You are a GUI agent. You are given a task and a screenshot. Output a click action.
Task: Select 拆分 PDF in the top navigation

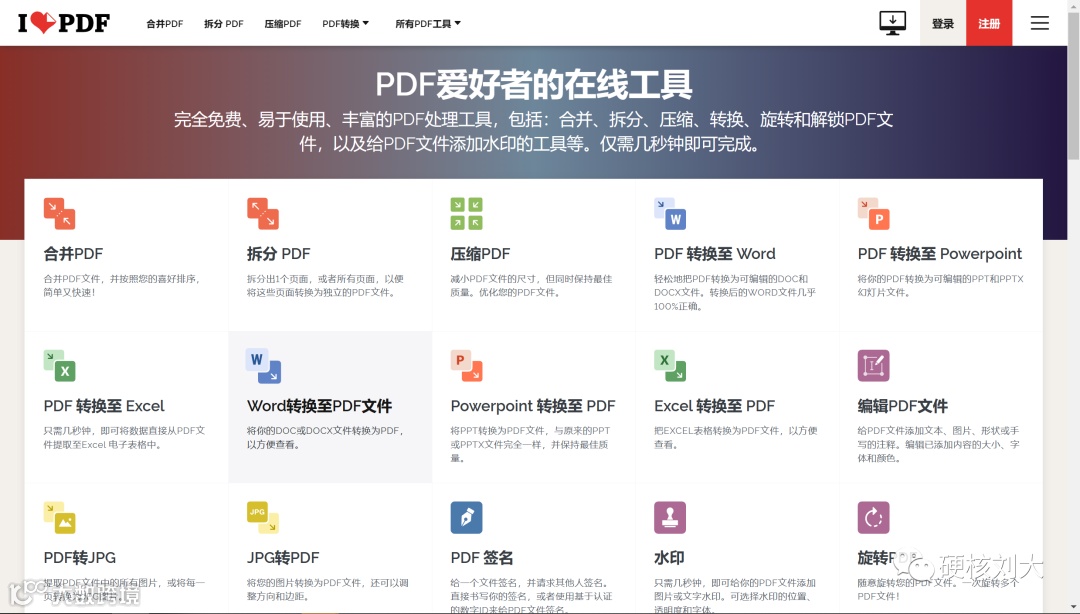click(224, 23)
